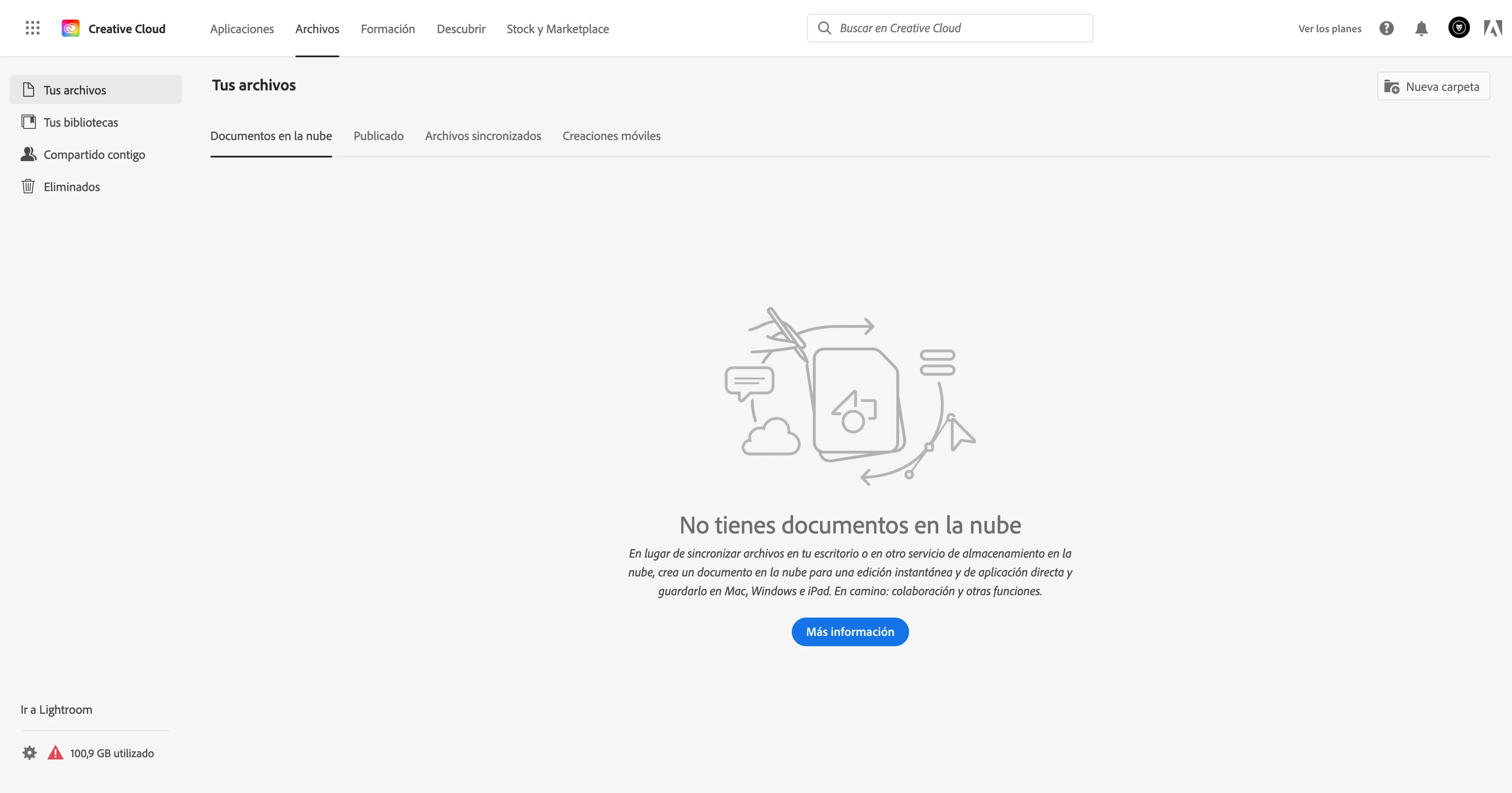
Task: Open the notifications bell icon
Action: (x=1421, y=28)
